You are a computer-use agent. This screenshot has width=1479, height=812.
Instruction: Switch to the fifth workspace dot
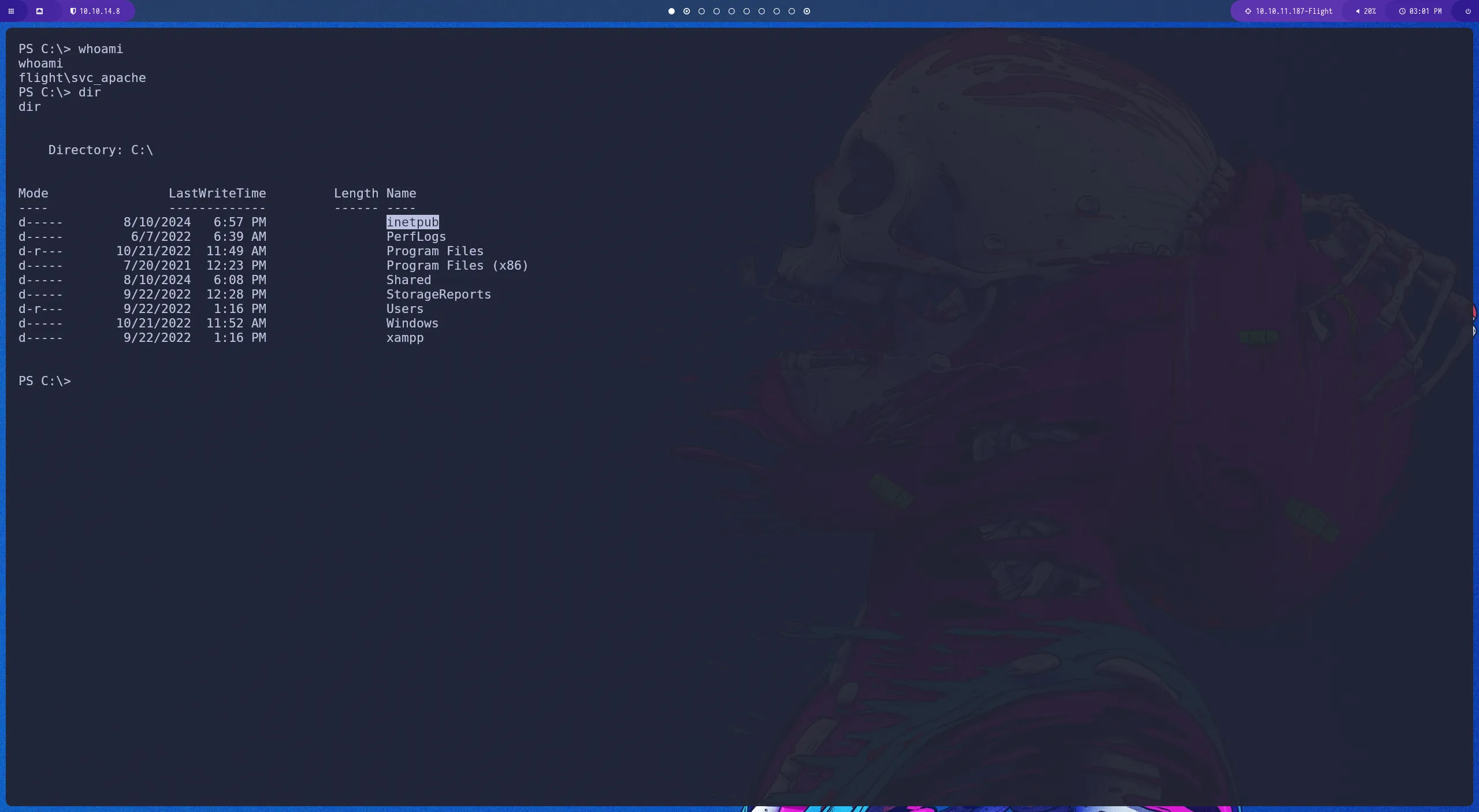[731, 11]
